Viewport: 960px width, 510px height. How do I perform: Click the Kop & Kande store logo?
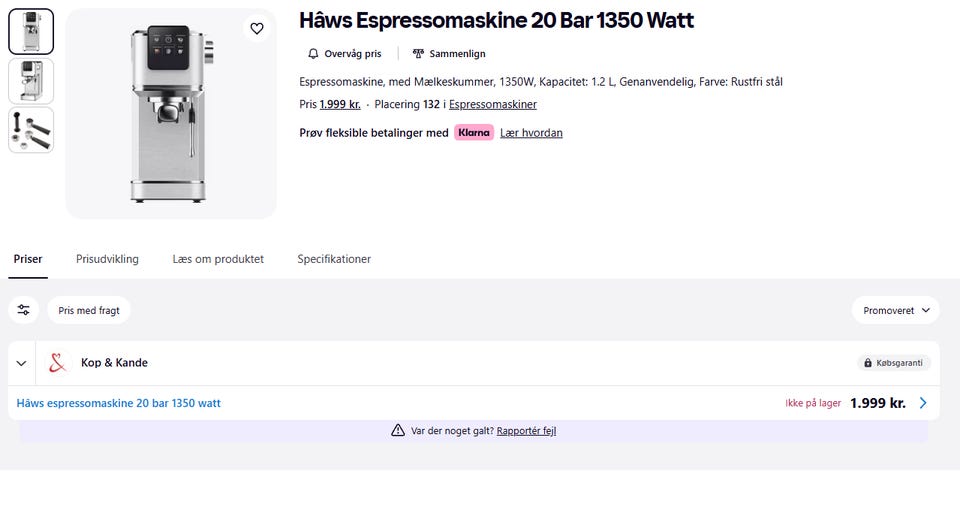pos(58,363)
